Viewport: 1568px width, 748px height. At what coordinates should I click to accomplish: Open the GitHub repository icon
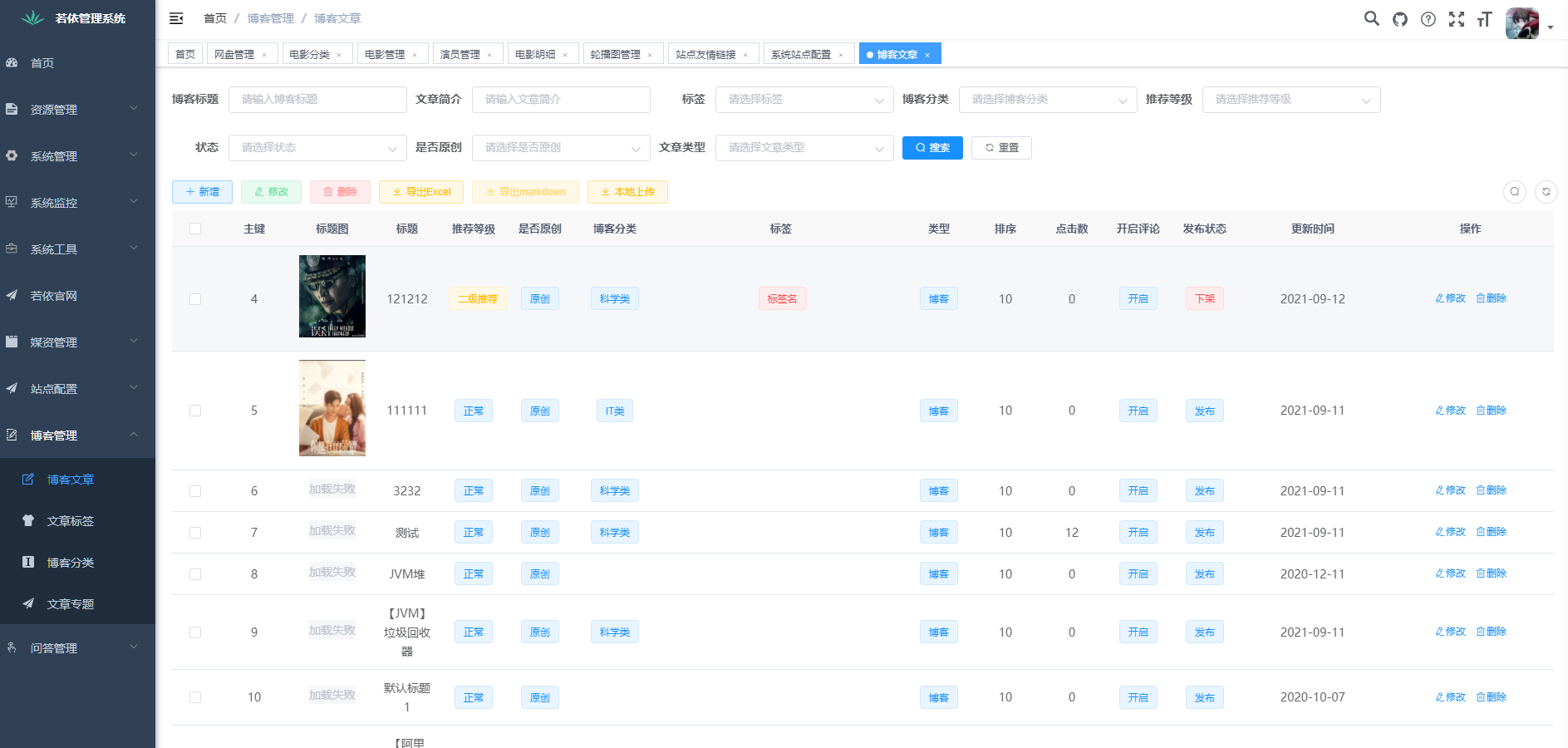[1399, 18]
